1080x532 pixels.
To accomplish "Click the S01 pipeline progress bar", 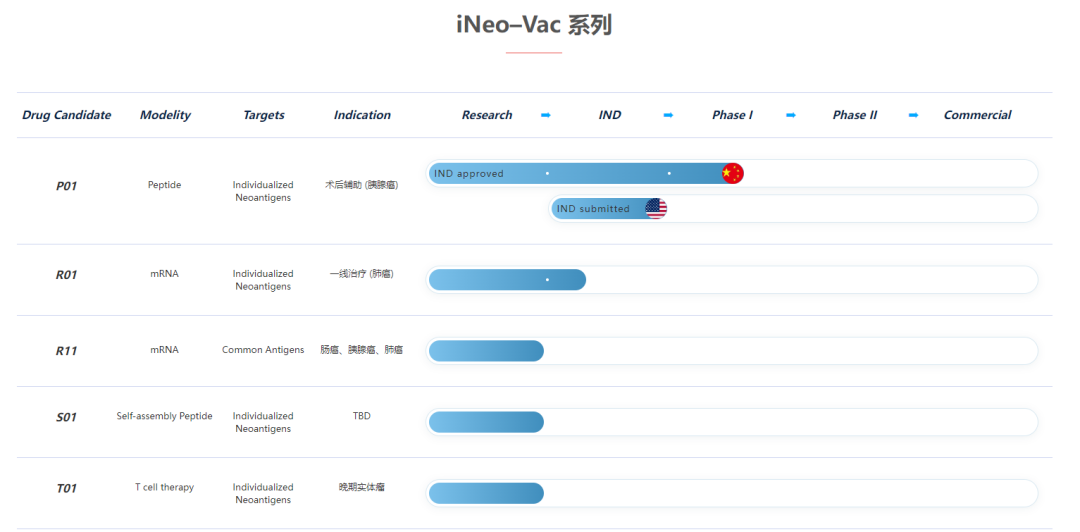I will 486,422.
